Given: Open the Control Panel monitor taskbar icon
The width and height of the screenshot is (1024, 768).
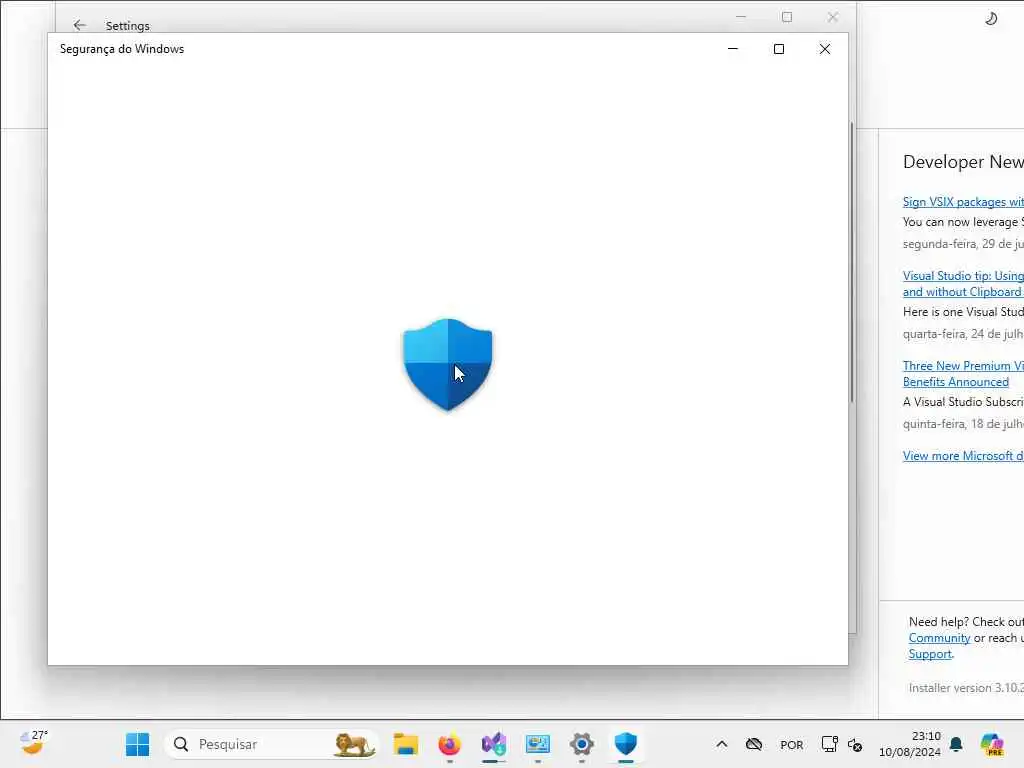Looking at the screenshot, I should click(x=537, y=744).
